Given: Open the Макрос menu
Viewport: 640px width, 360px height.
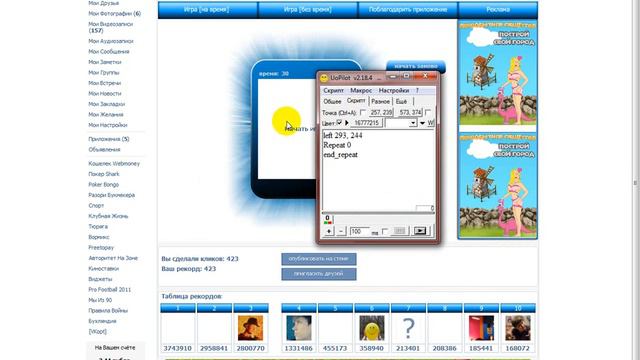Looking at the screenshot, I should pyautogui.click(x=361, y=91).
